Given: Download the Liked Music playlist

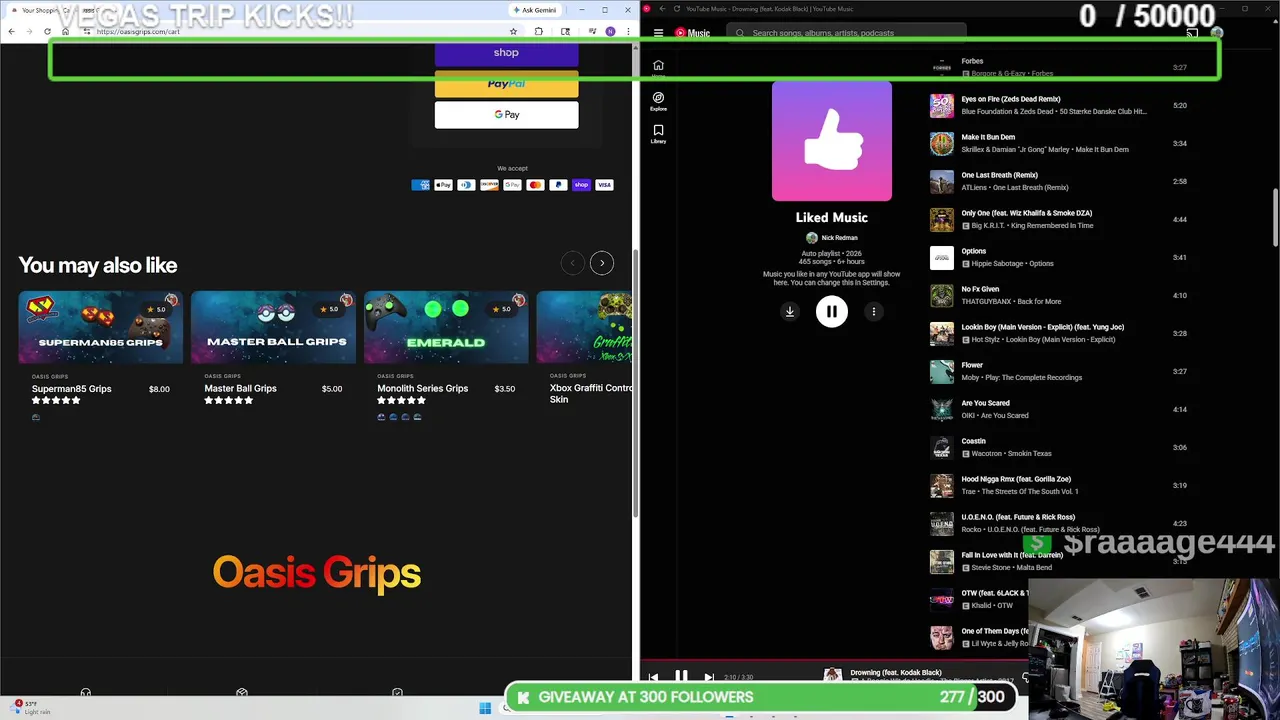Looking at the screenshot, I should 789,312.
